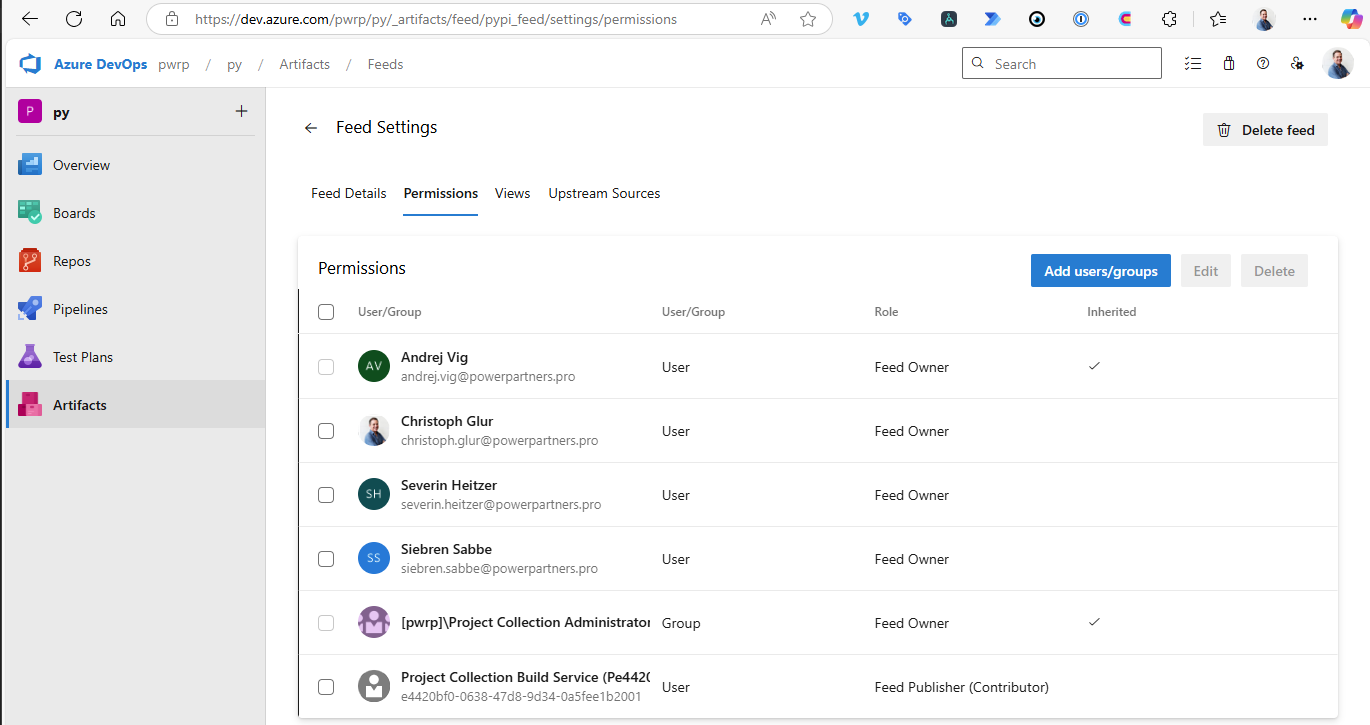1370x725 pixels.
Task: Click the Delete feed button
Action: [1265, 130]
